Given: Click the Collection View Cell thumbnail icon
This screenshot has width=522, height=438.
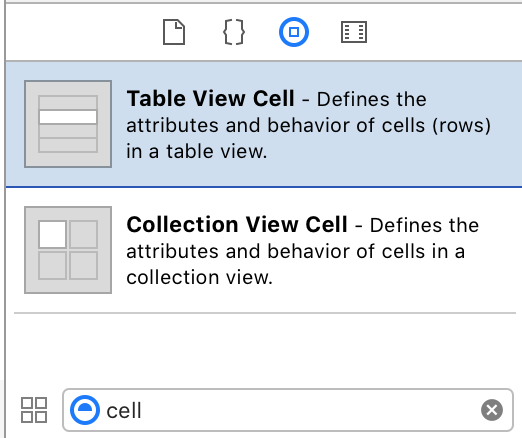Looking at the screenshot, I should [68, 250].
